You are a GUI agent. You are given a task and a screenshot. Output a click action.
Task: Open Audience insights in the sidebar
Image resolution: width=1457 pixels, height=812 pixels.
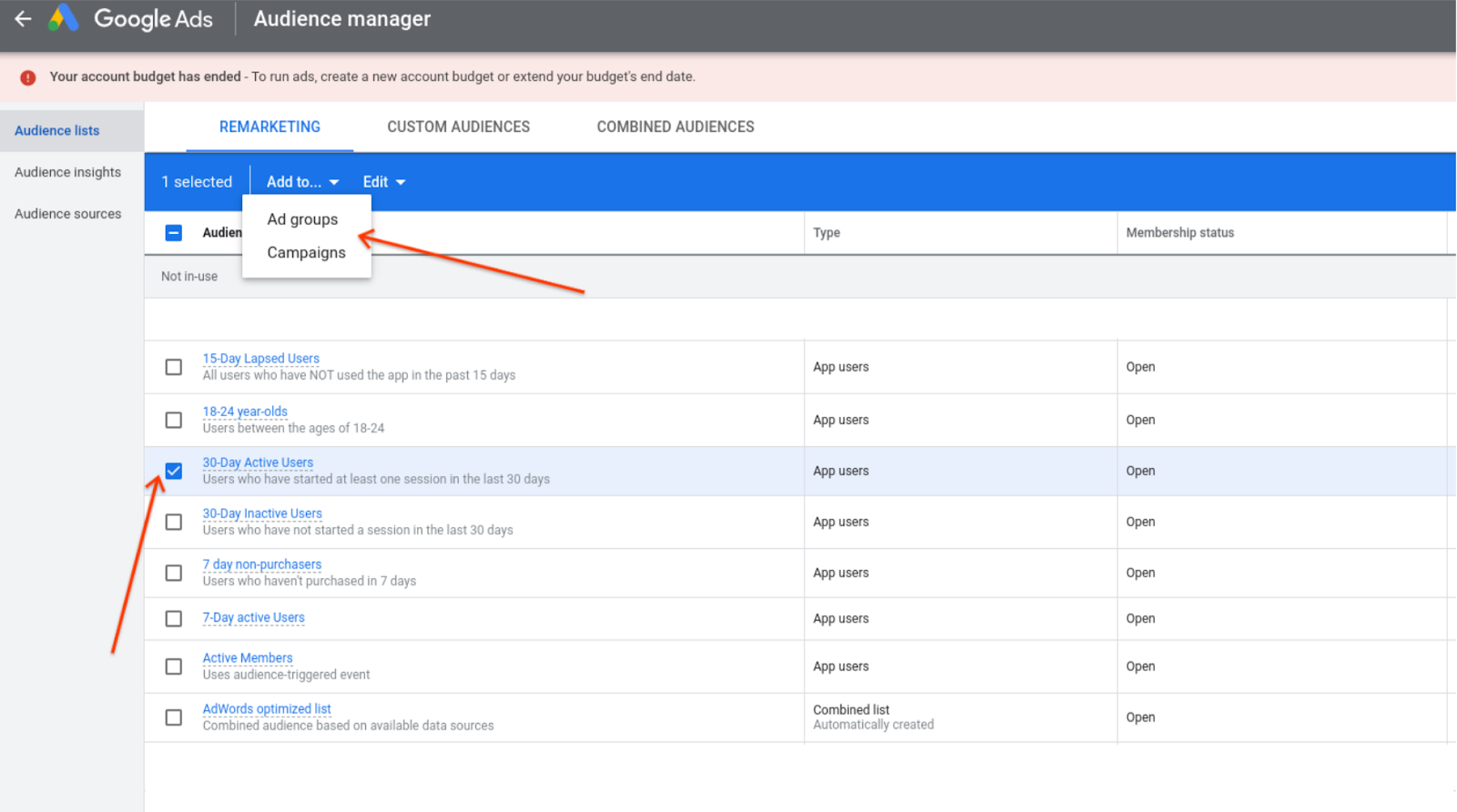coord(67,172)
